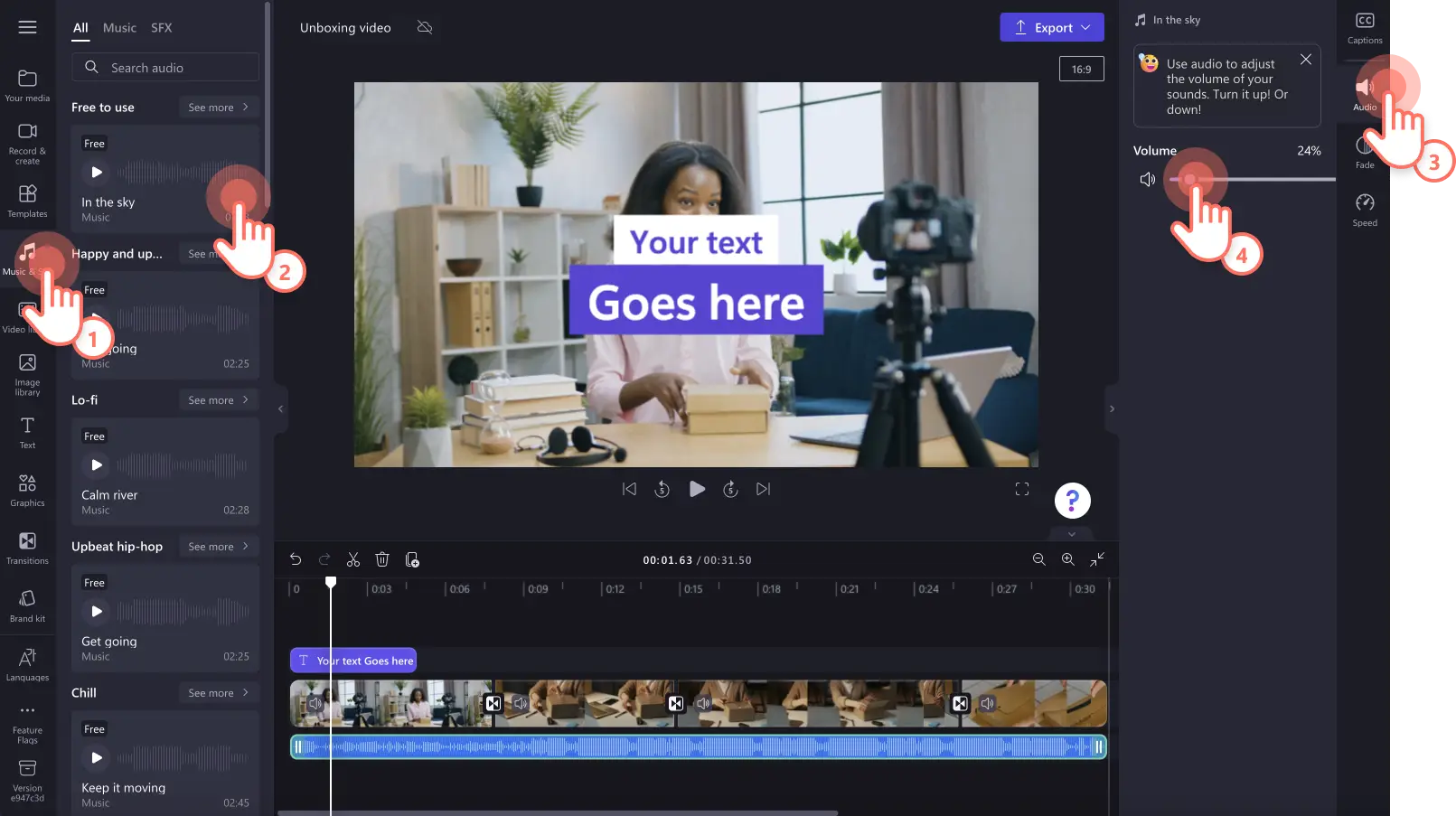
Task: Click the split scissors icon
Action: click(353, 560)
